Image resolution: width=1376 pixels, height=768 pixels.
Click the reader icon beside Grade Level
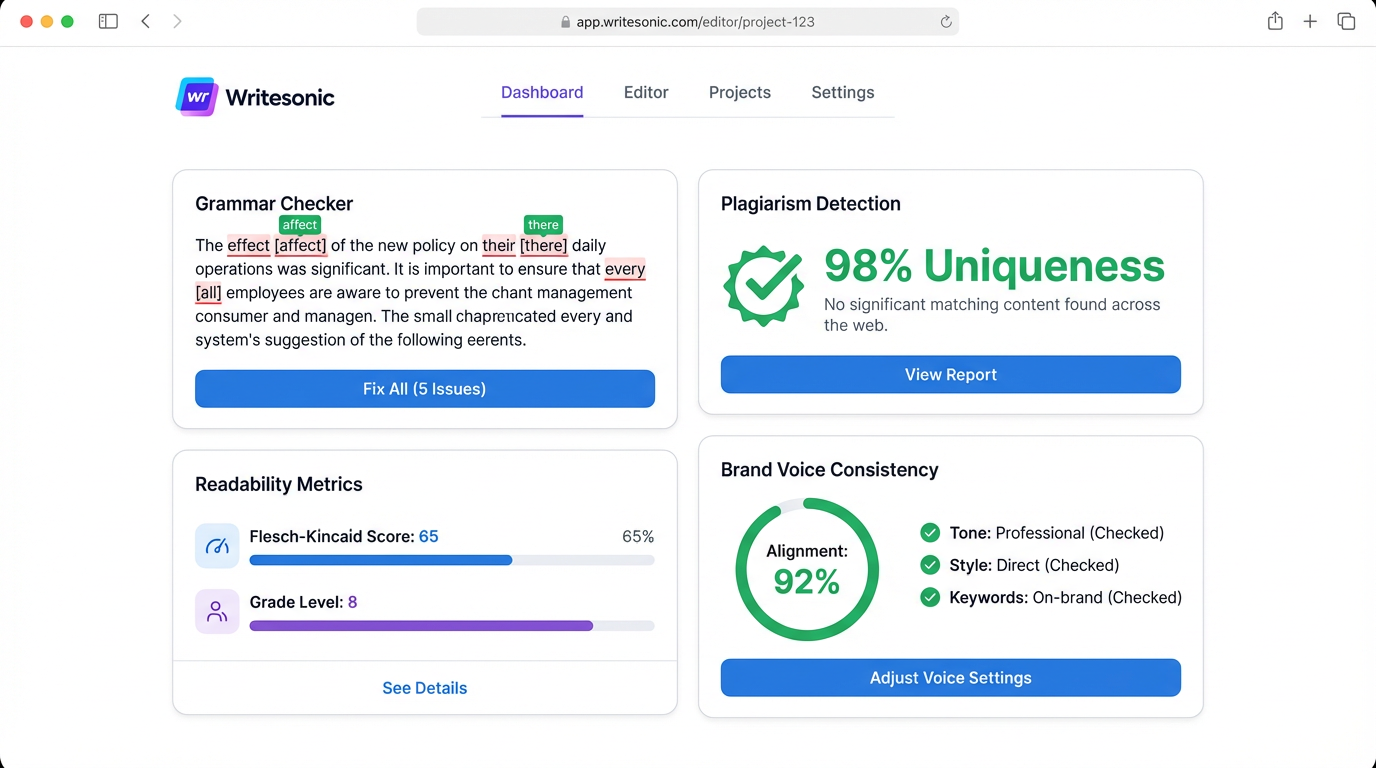point(217,612)
